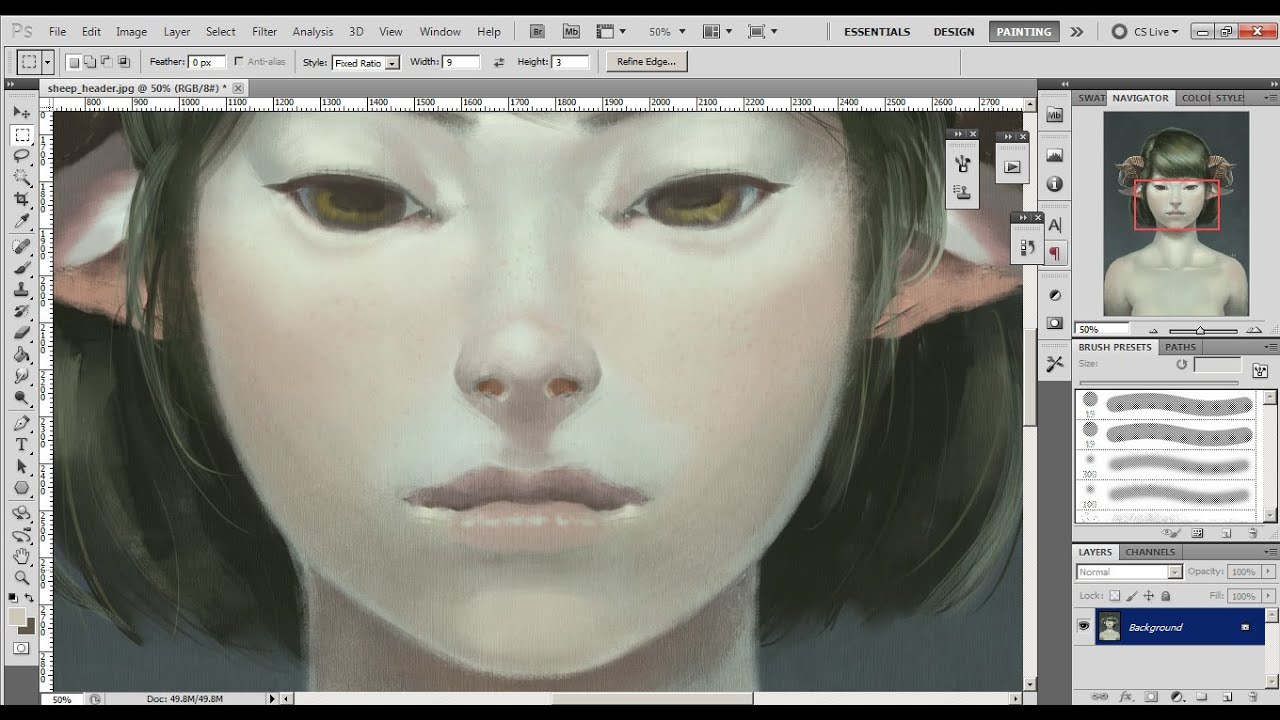The image size is (1280, 720).
Task: Select the Paint Bucket tool
Action: [x=22, y=355]
